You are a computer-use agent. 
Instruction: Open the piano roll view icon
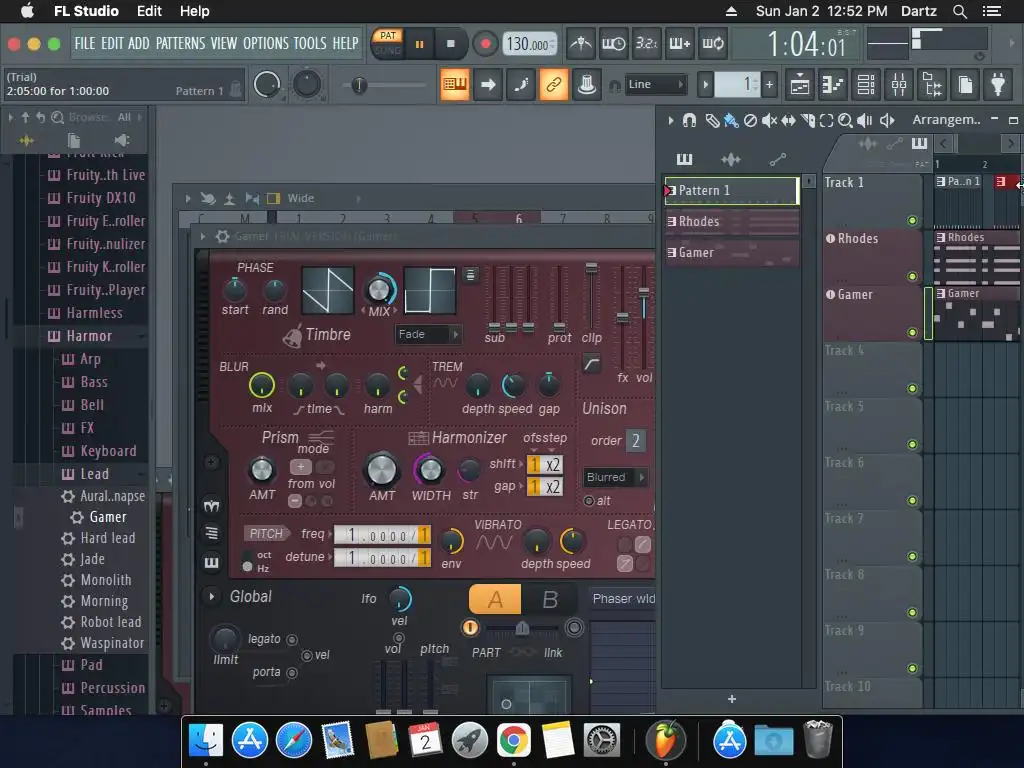tap(833, 84)
